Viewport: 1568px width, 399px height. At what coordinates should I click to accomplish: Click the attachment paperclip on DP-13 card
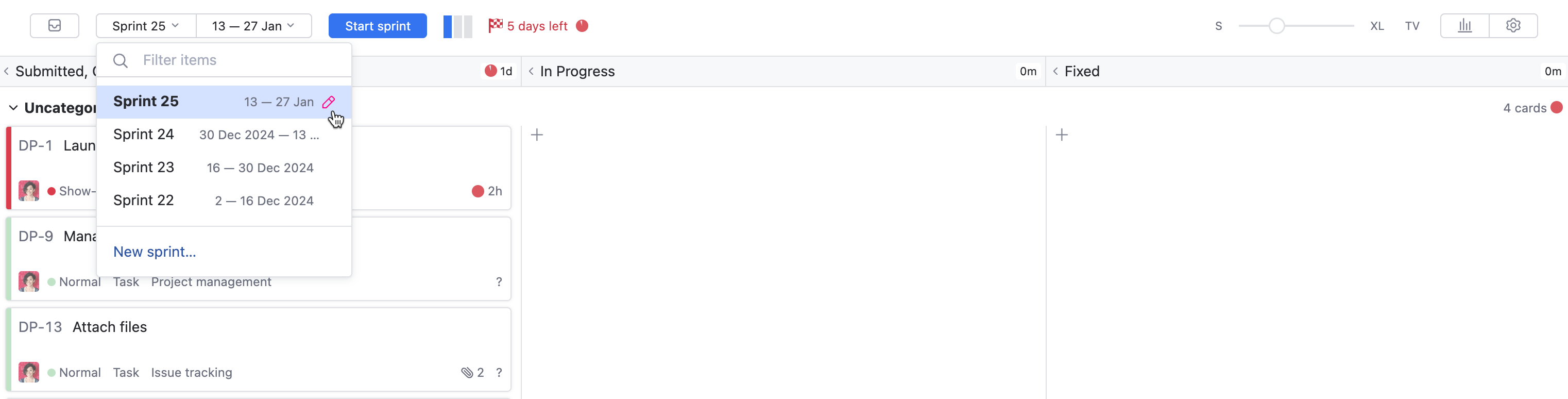click(467, 372)
